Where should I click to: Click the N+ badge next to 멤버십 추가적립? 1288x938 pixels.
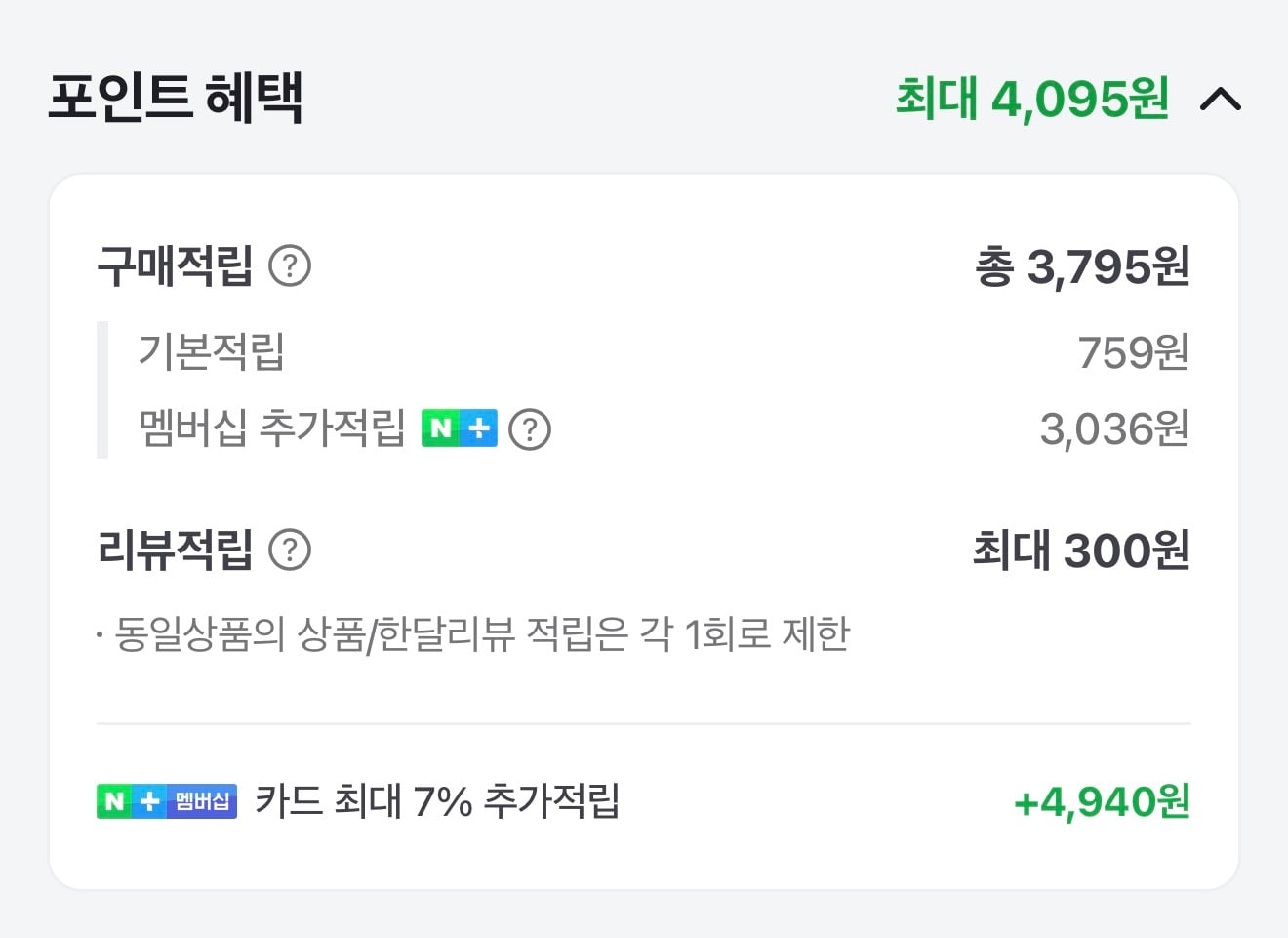click(x=460, y=428)
